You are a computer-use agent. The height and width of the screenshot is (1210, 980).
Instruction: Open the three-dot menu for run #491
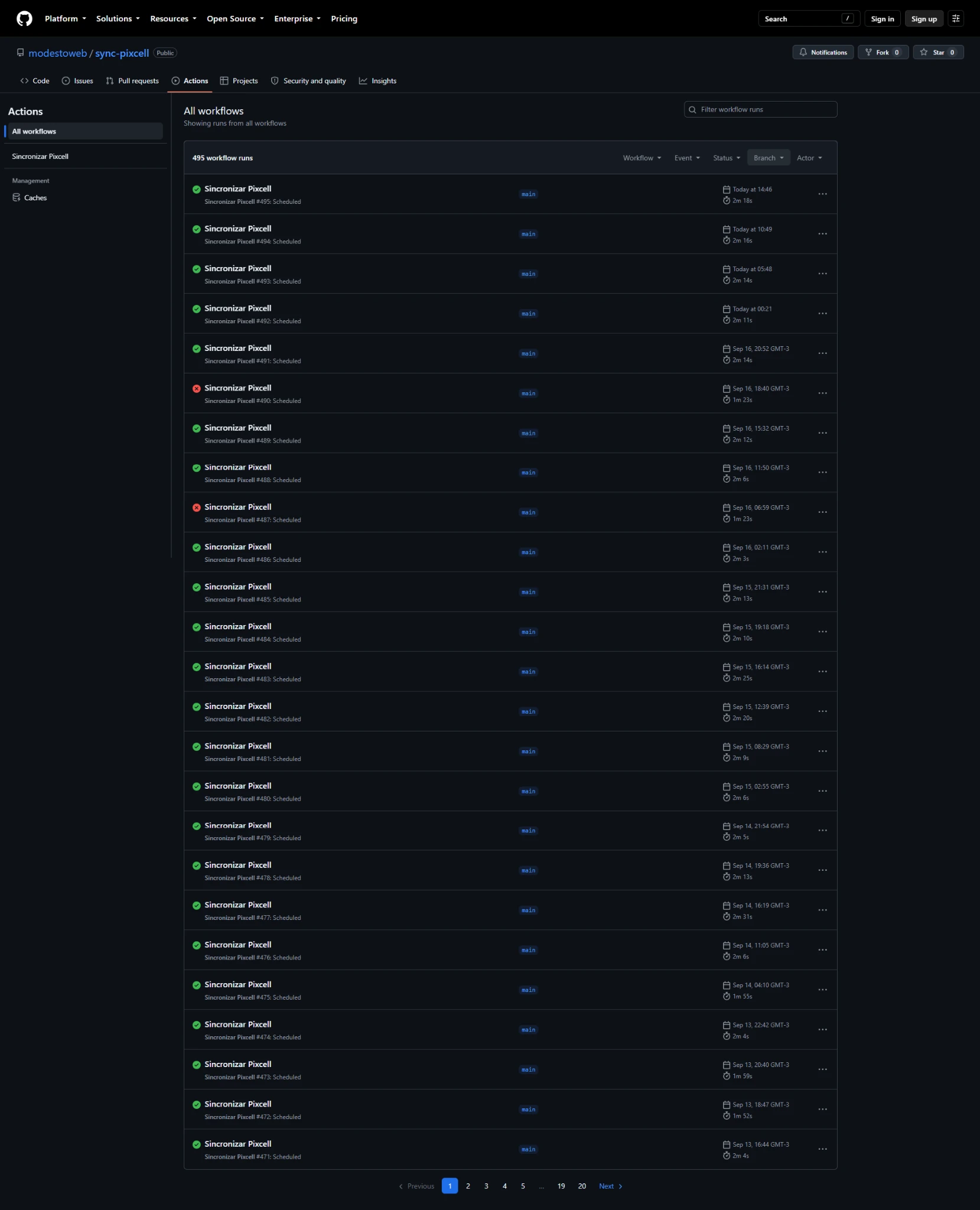pyautogui.click(x=822, y=353)
